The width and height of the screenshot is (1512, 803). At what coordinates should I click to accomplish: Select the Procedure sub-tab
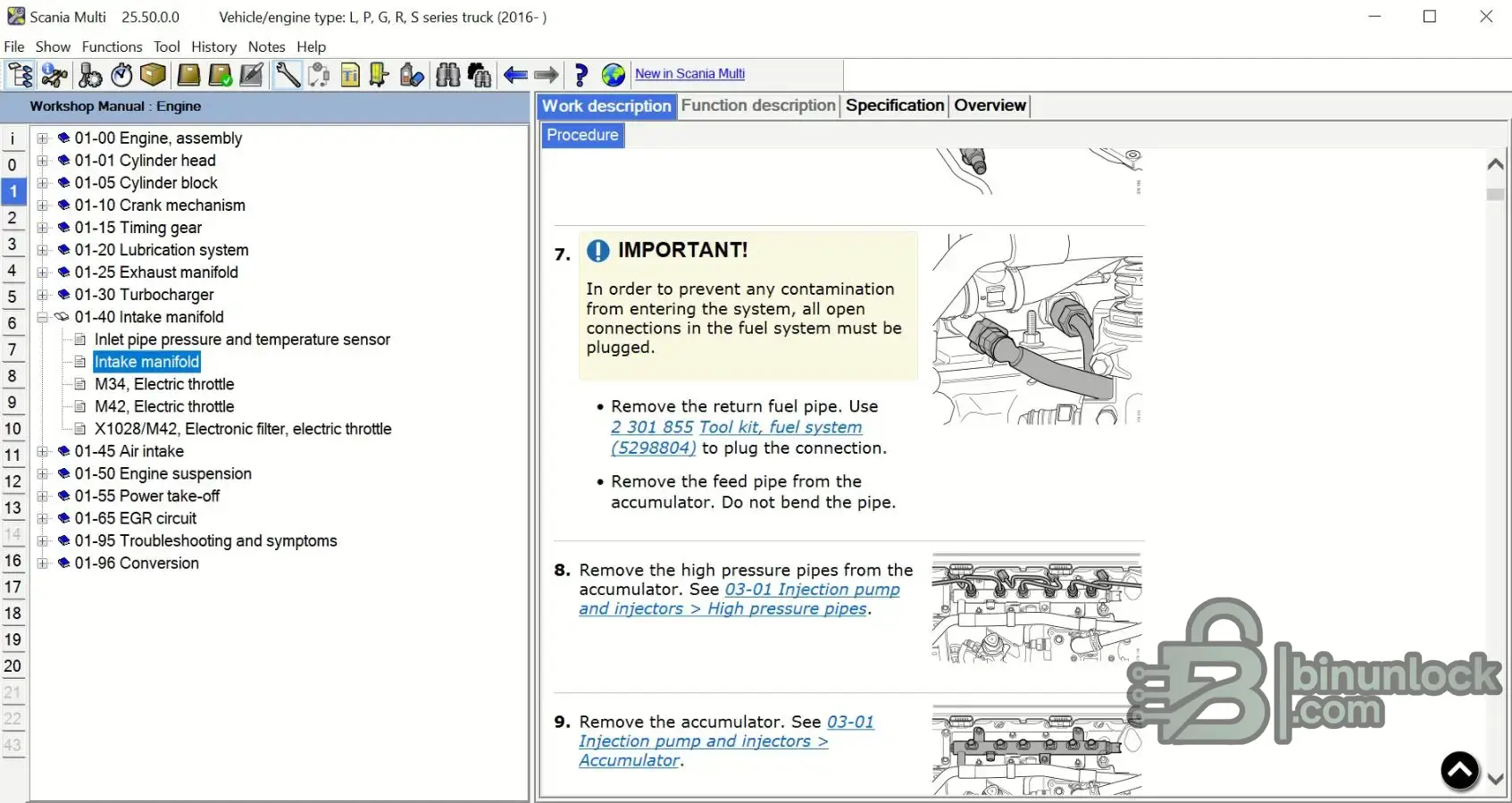coord(582,135)
